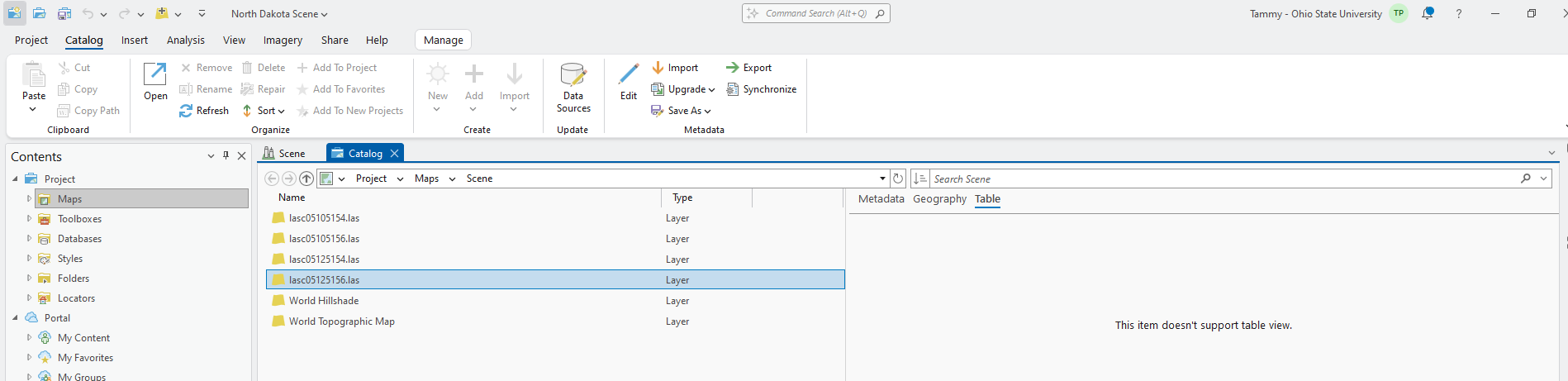Switch to the Geography tab
Screen dimensions: 1568x381
pos(939,199)
